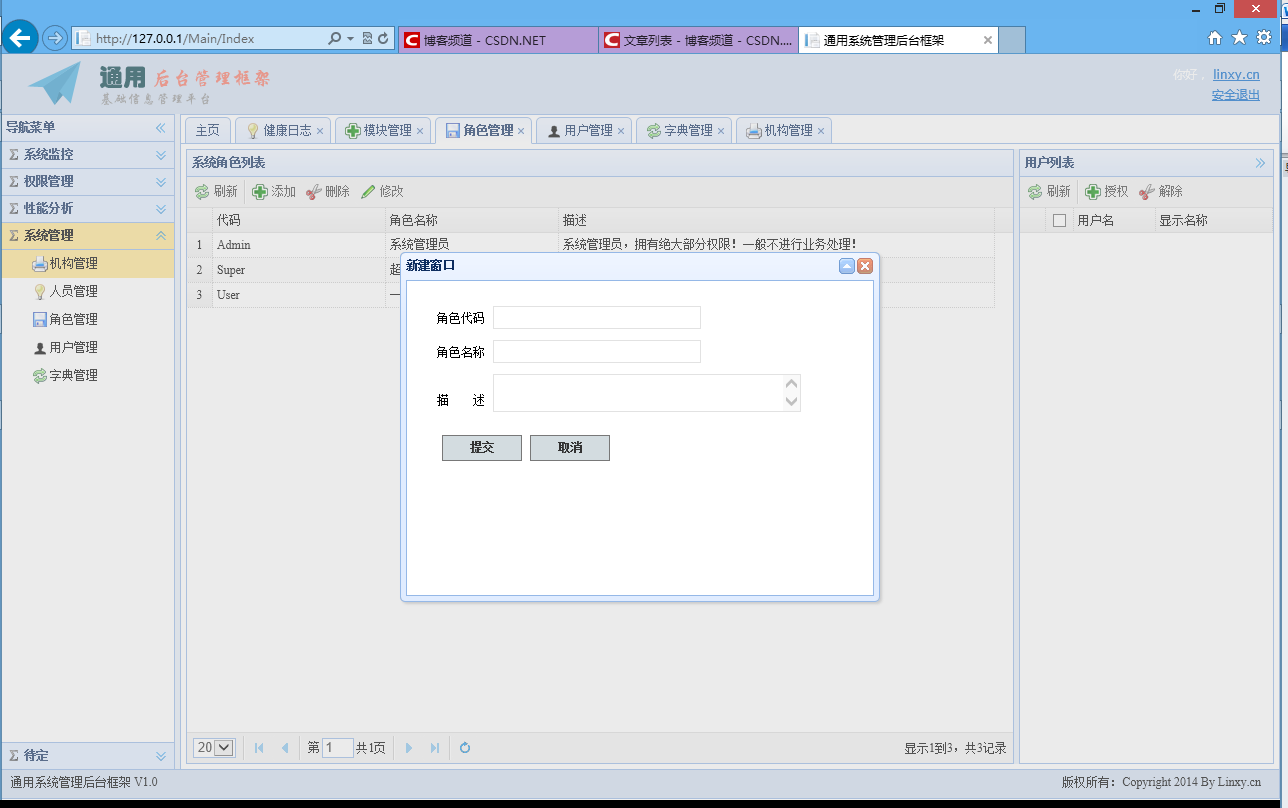Open browser settings gear icon

(x=1264, y=38)
